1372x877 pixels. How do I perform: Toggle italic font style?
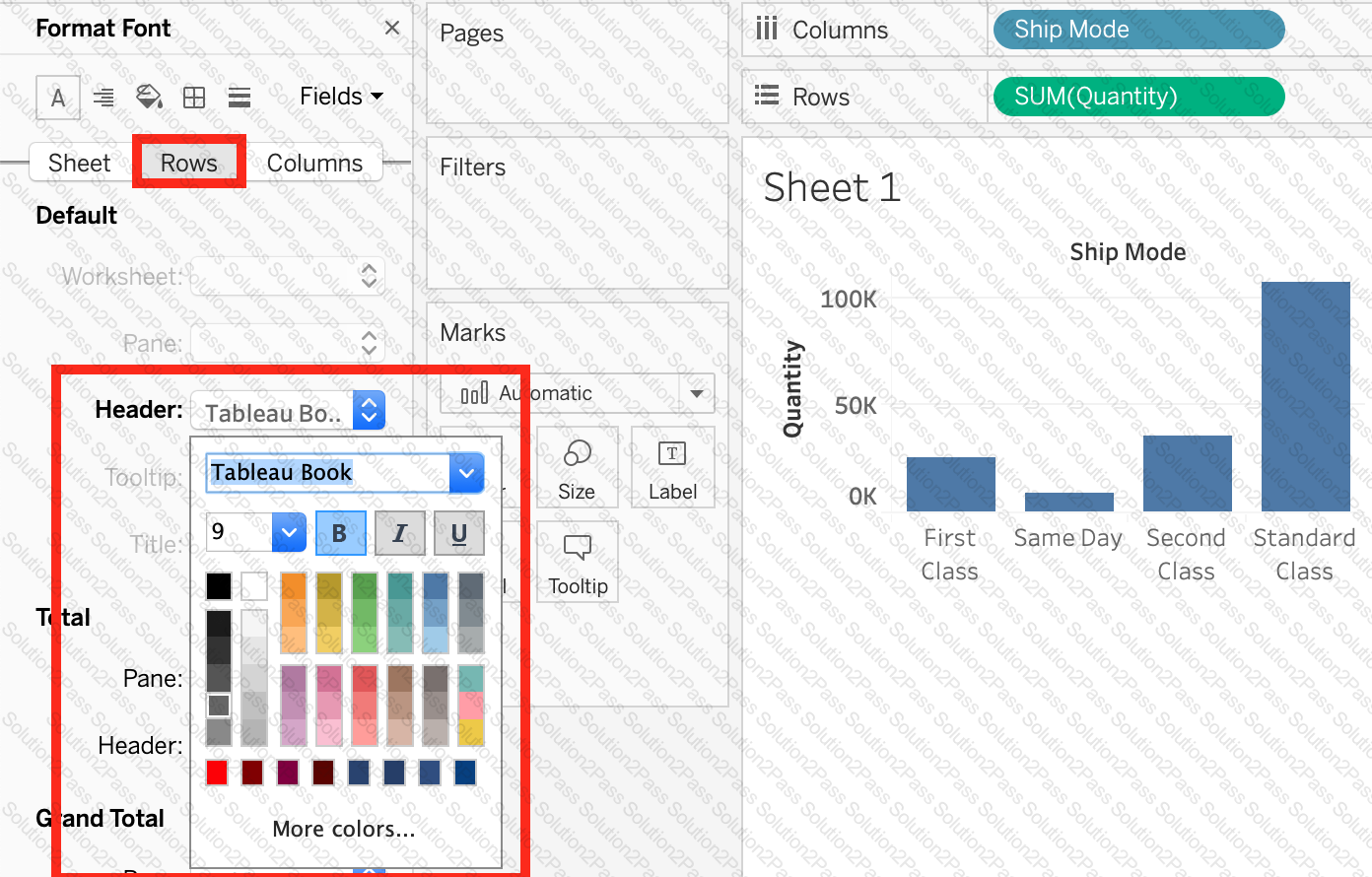point(399,533)
